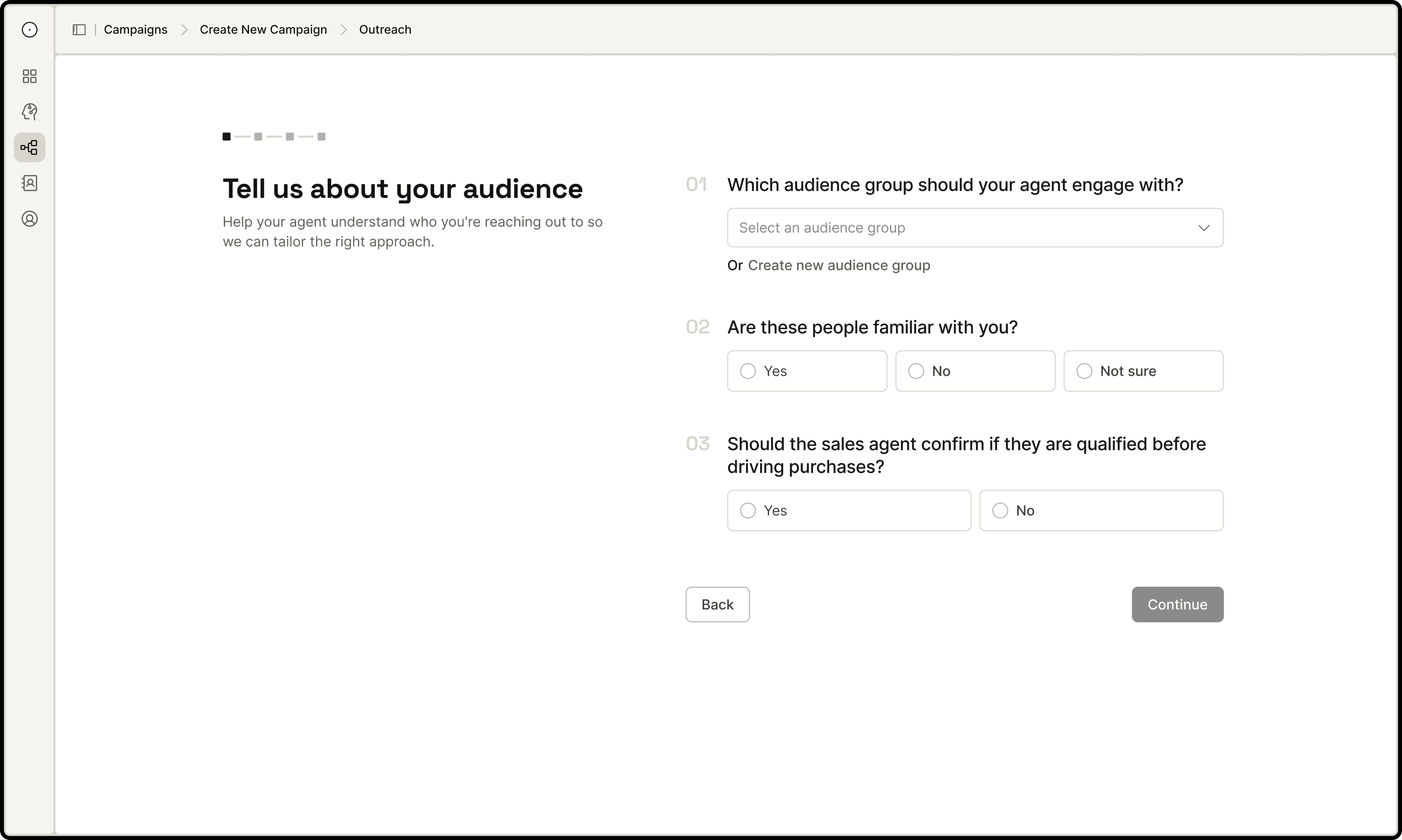Open the user profile icon in sidebar
The height and width of the screenshot is (840, 1402).
30,219
